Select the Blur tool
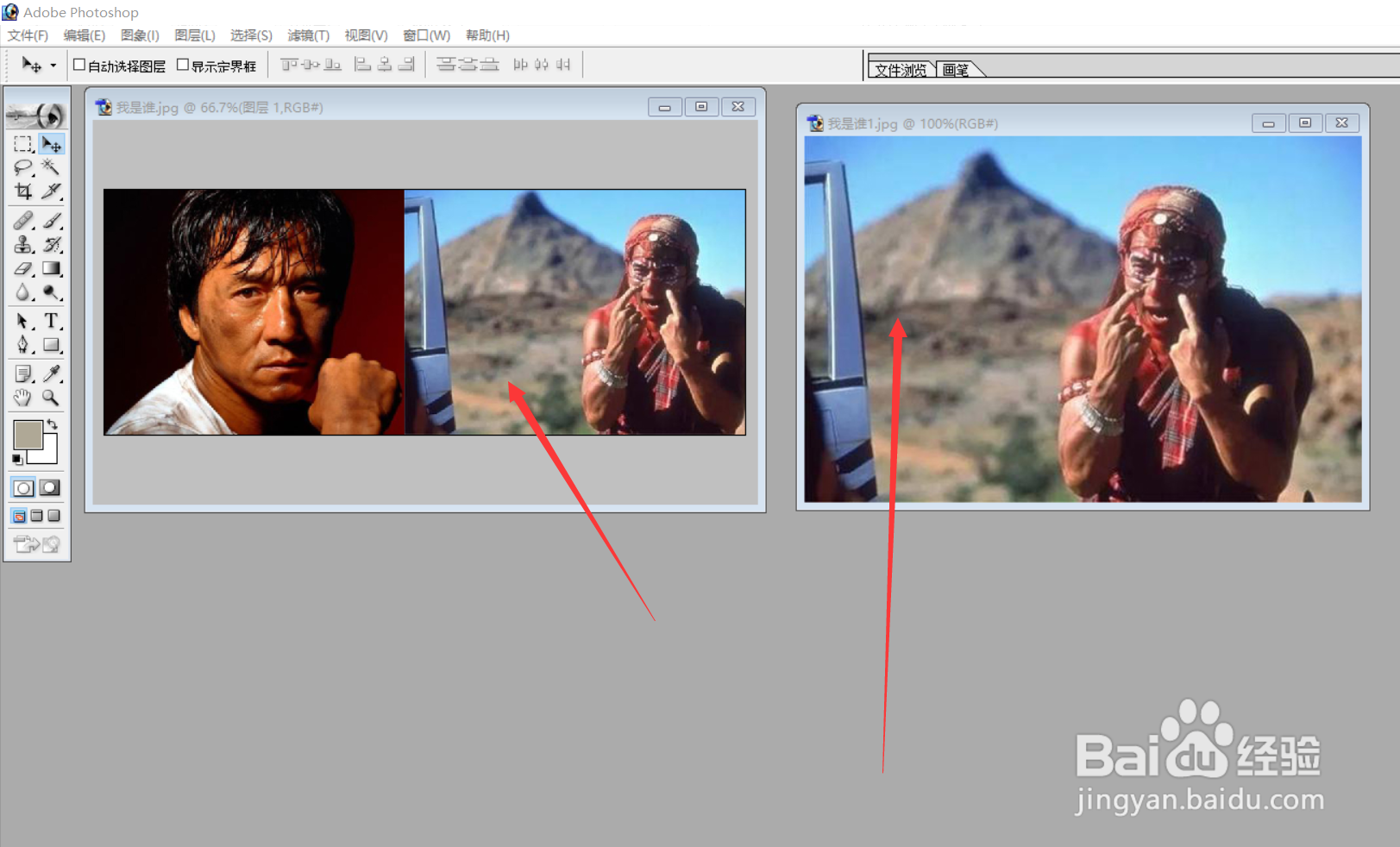The image size is (1400, 847). (23, 292)
